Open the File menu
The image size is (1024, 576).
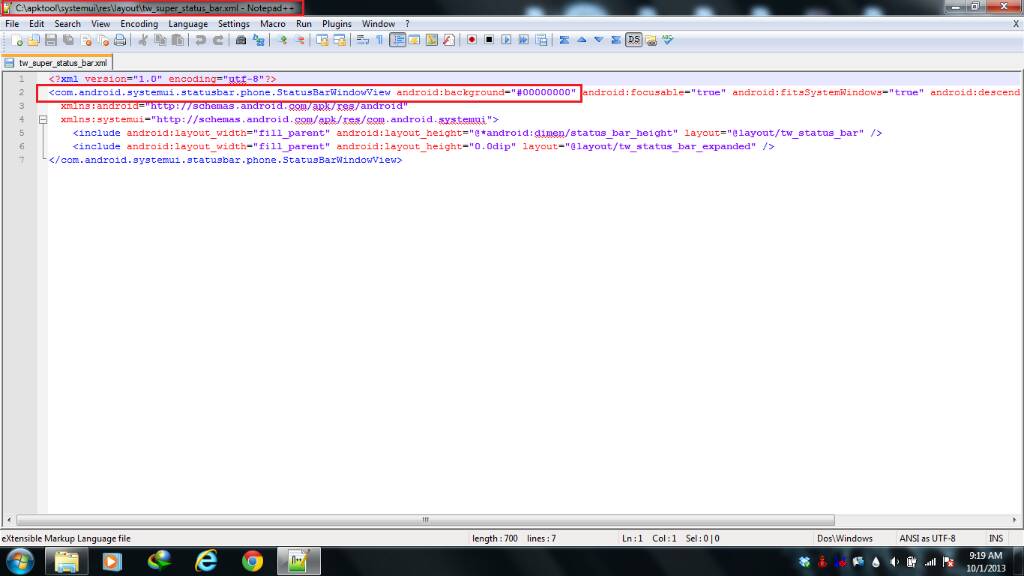pyautogui.click(x=12, y=24)
